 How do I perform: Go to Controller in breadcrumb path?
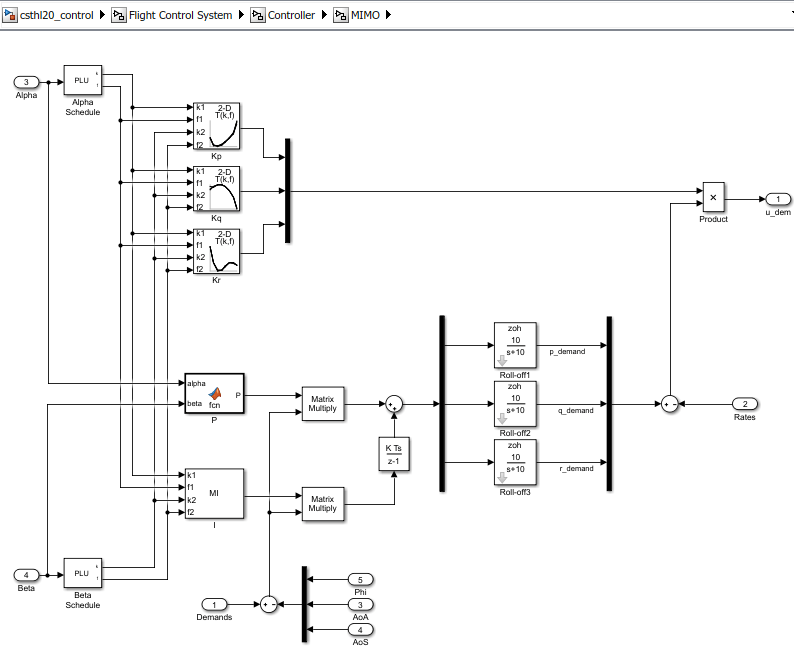click(x=291, y=15)
